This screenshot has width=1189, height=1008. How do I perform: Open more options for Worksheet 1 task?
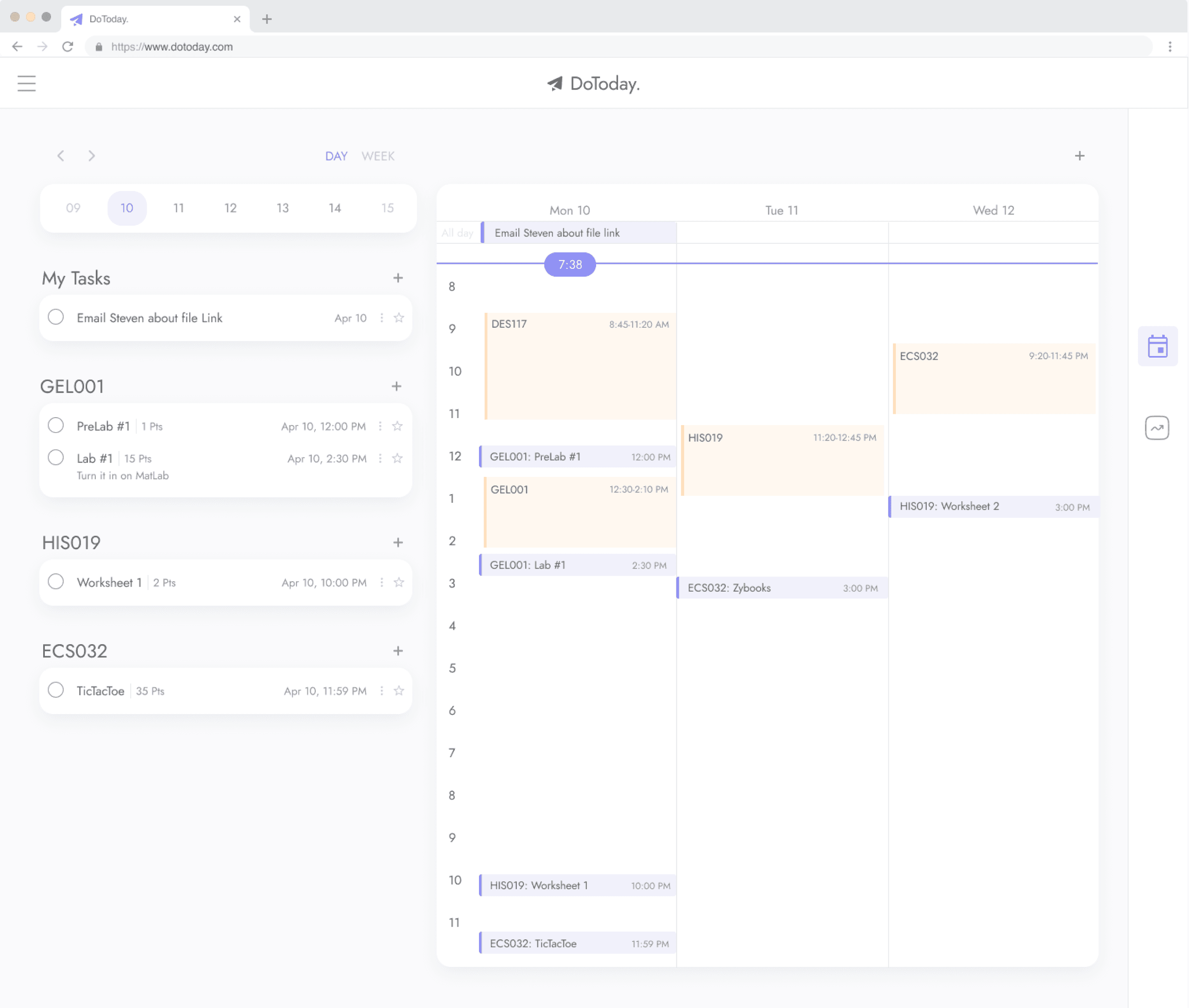[382, 582]
